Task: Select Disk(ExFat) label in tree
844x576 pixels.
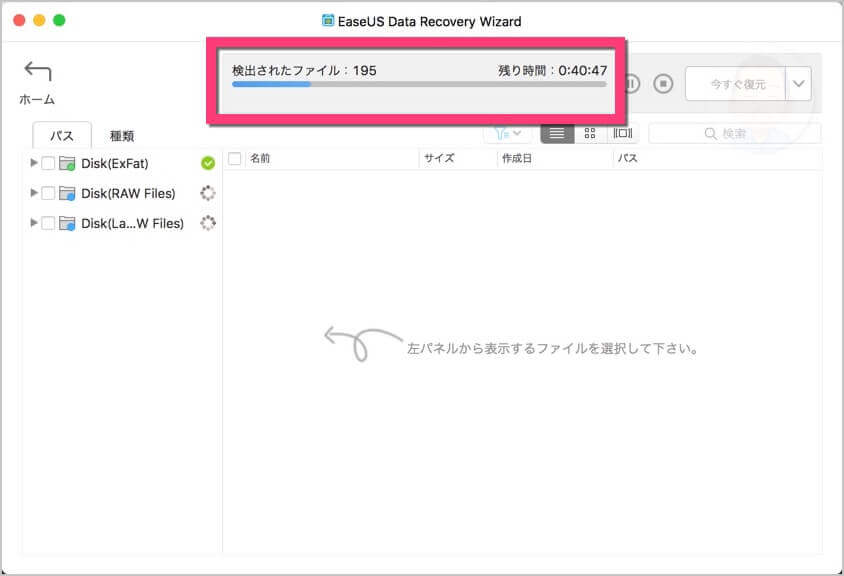Action: 115,164
